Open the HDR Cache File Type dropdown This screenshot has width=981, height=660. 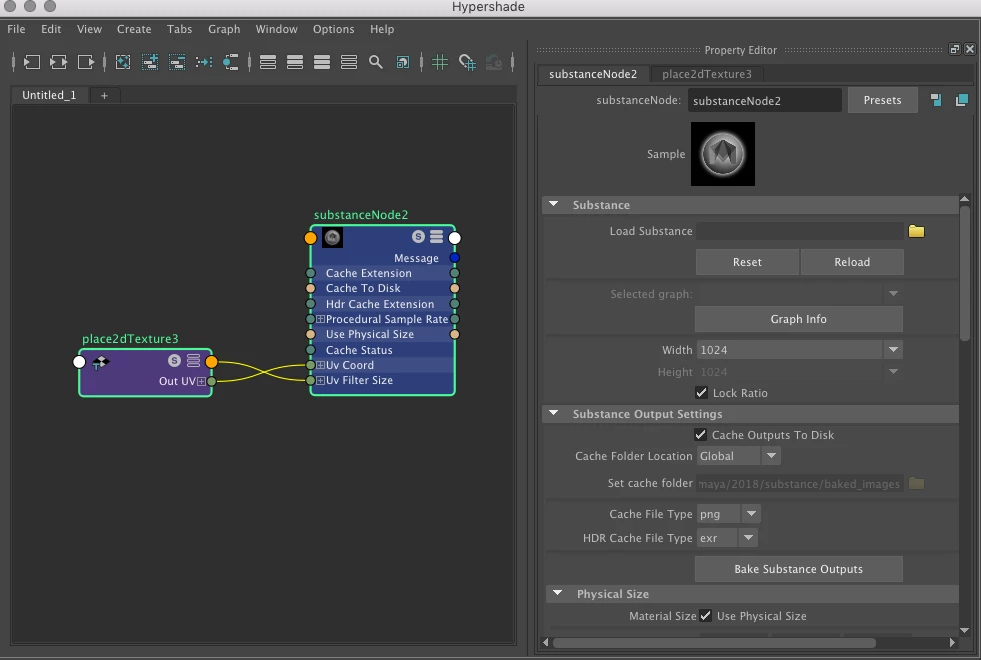pos(748,537)
